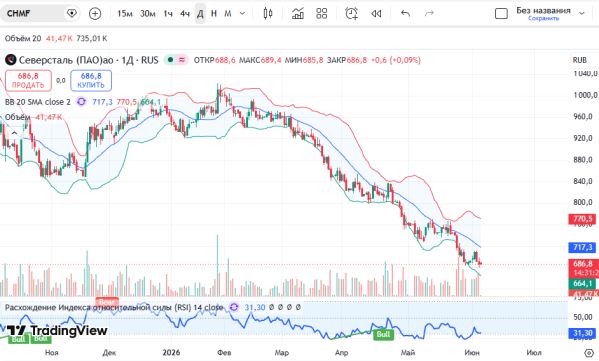Viewport: 599px width, 361px height.
Task: Click the RSI divergence indicator title
Action: tap(114, 307)
